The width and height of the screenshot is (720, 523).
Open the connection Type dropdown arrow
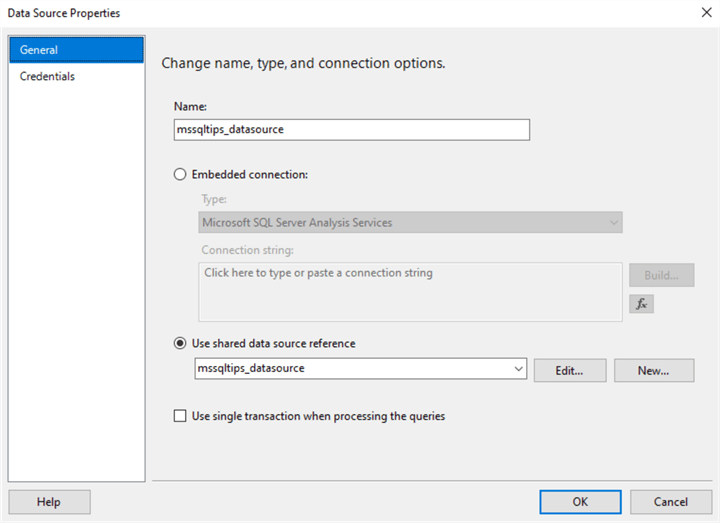pos(613,222)
